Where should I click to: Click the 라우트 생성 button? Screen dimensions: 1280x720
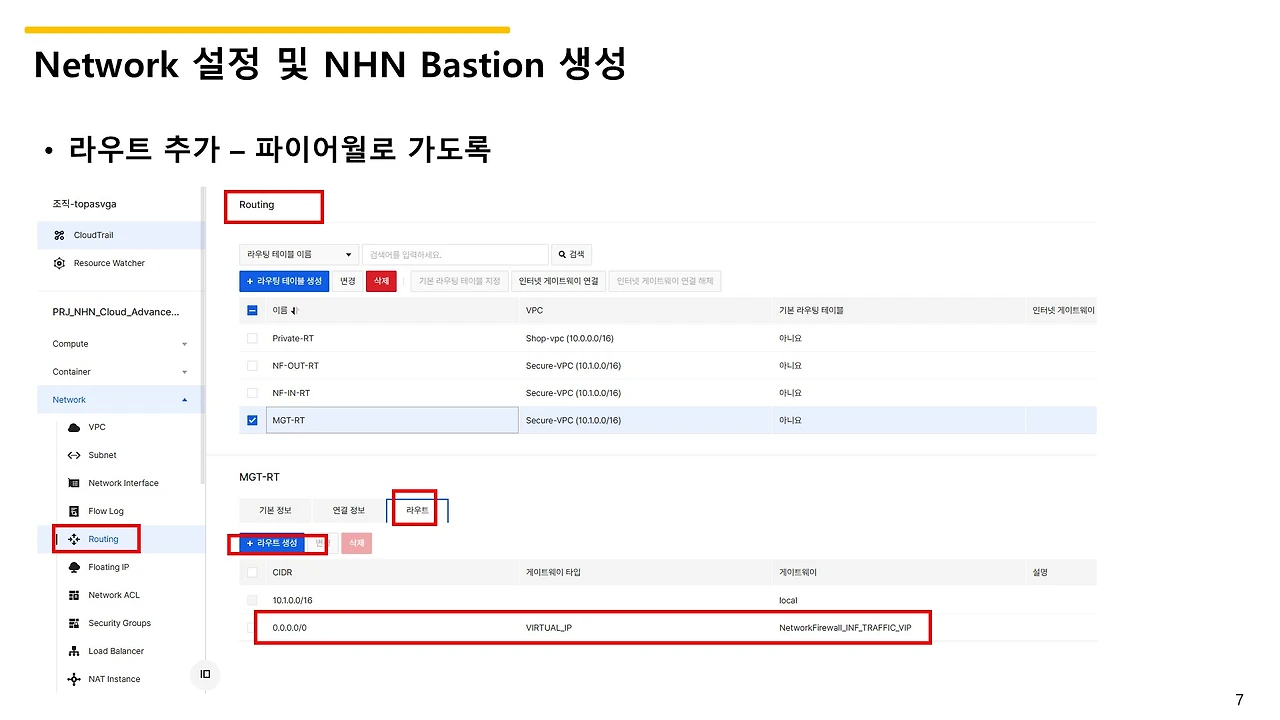coord(272,543)
